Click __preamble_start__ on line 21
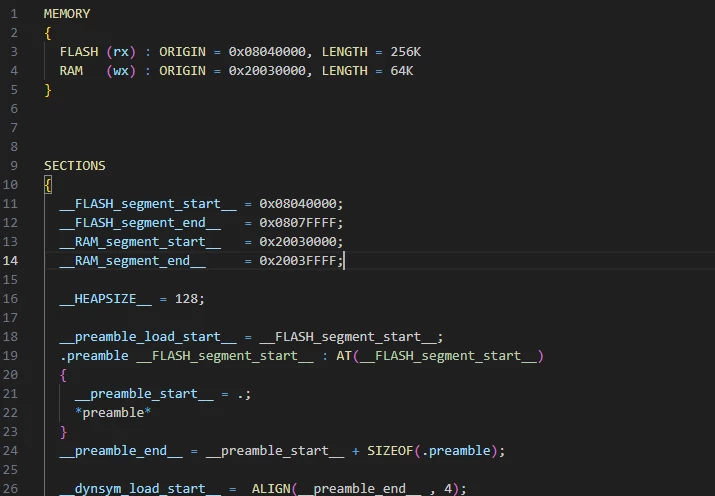This screenshot has width=715, height=496. tap(144, 393)
